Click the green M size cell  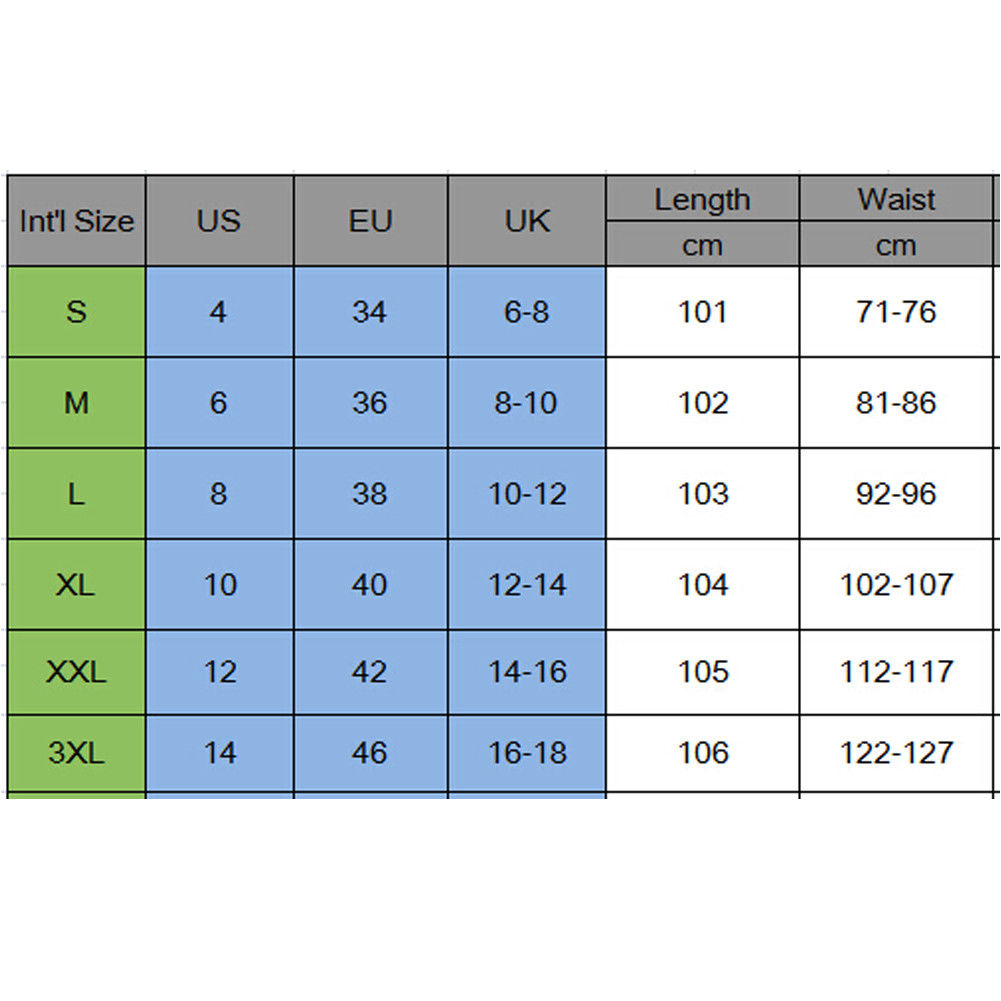[x=76, y=403]
